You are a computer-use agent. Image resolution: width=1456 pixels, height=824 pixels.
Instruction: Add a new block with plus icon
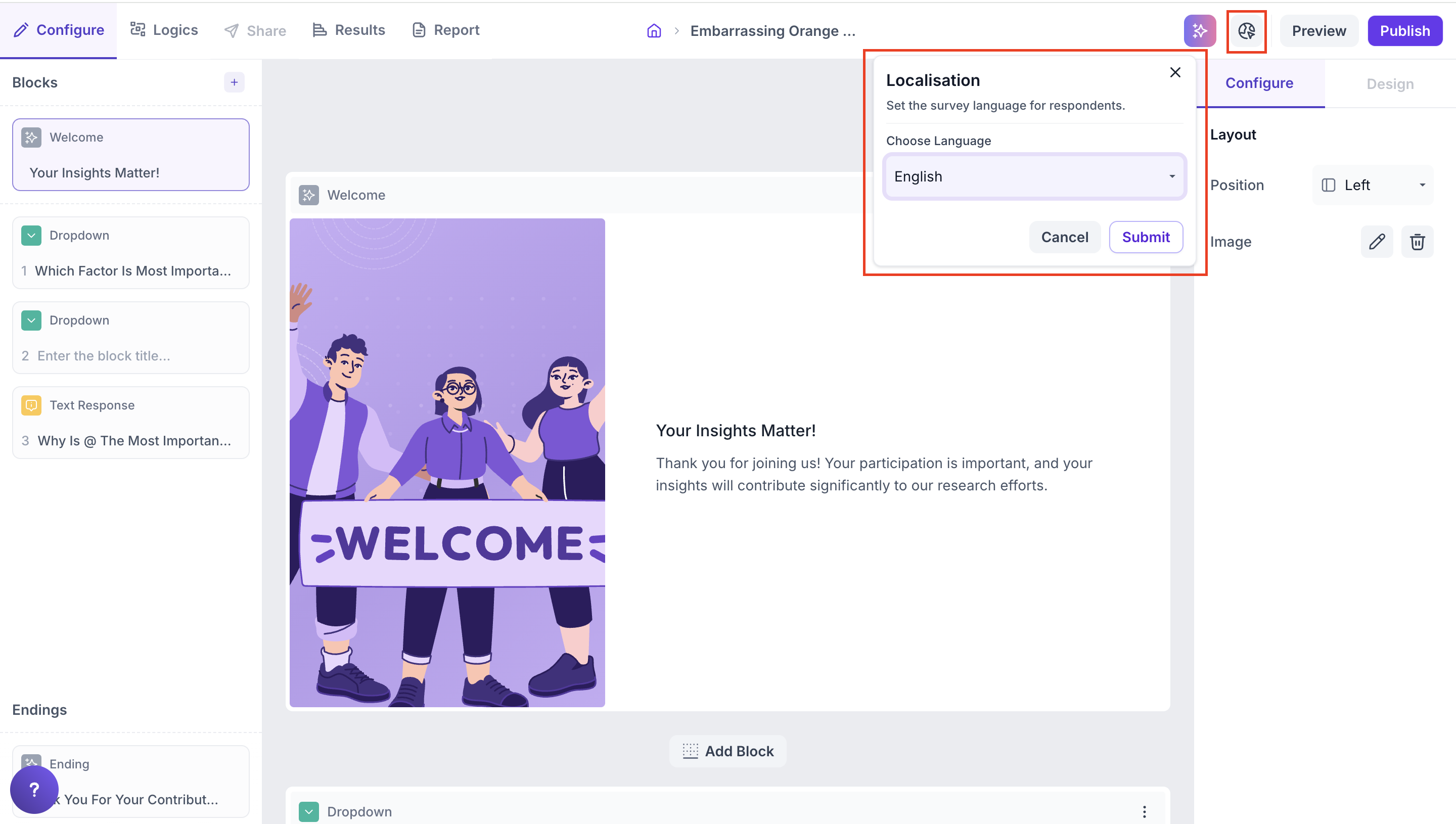point(234,82)
